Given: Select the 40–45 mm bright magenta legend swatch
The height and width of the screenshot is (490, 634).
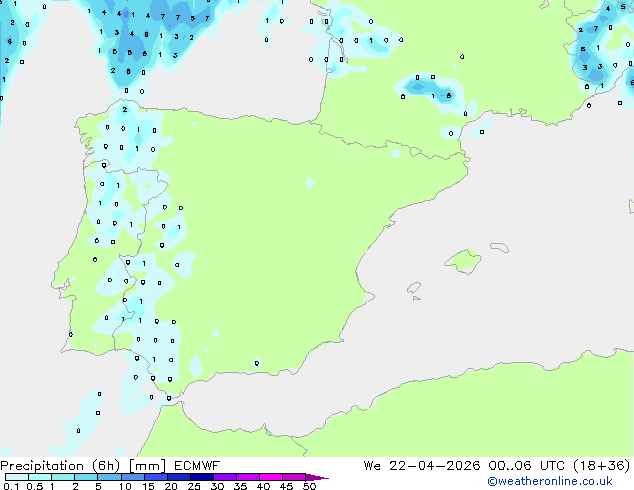Looking at the screenshot, I should [x=271, y=477].
